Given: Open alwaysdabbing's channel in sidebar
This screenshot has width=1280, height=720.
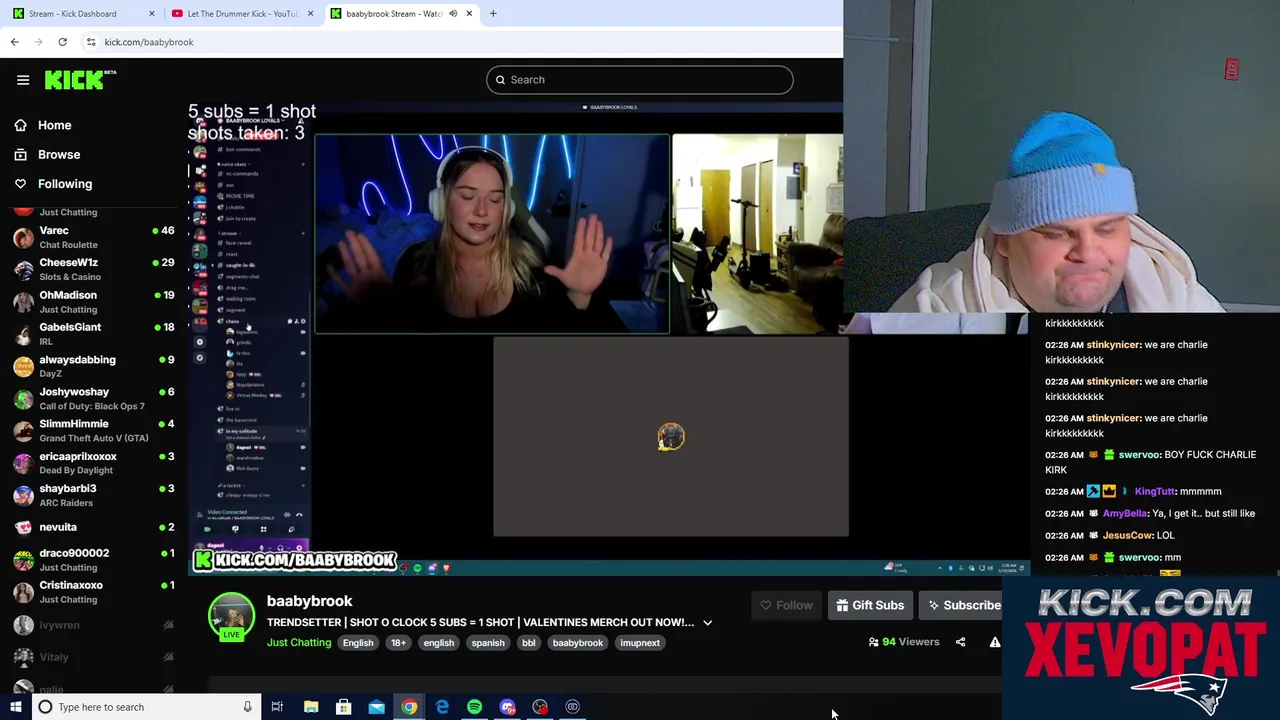Looking at the screenshot, I should (x=92, y=366).
